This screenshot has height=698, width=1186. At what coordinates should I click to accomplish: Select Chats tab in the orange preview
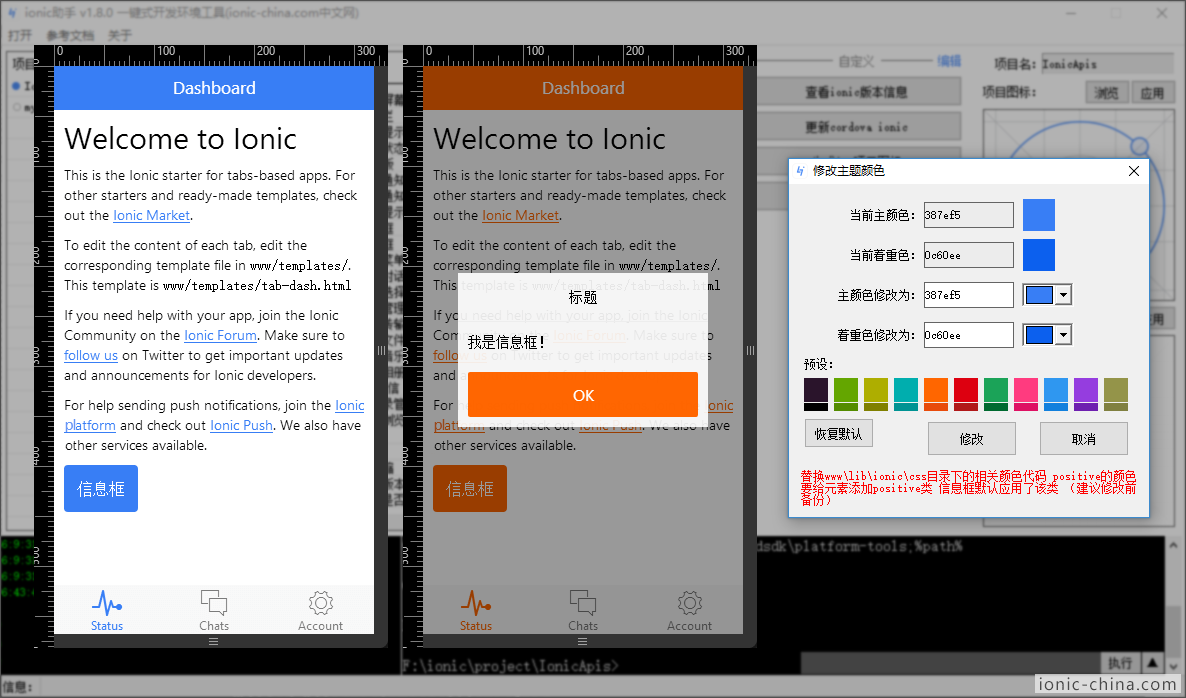pos(583,610)
